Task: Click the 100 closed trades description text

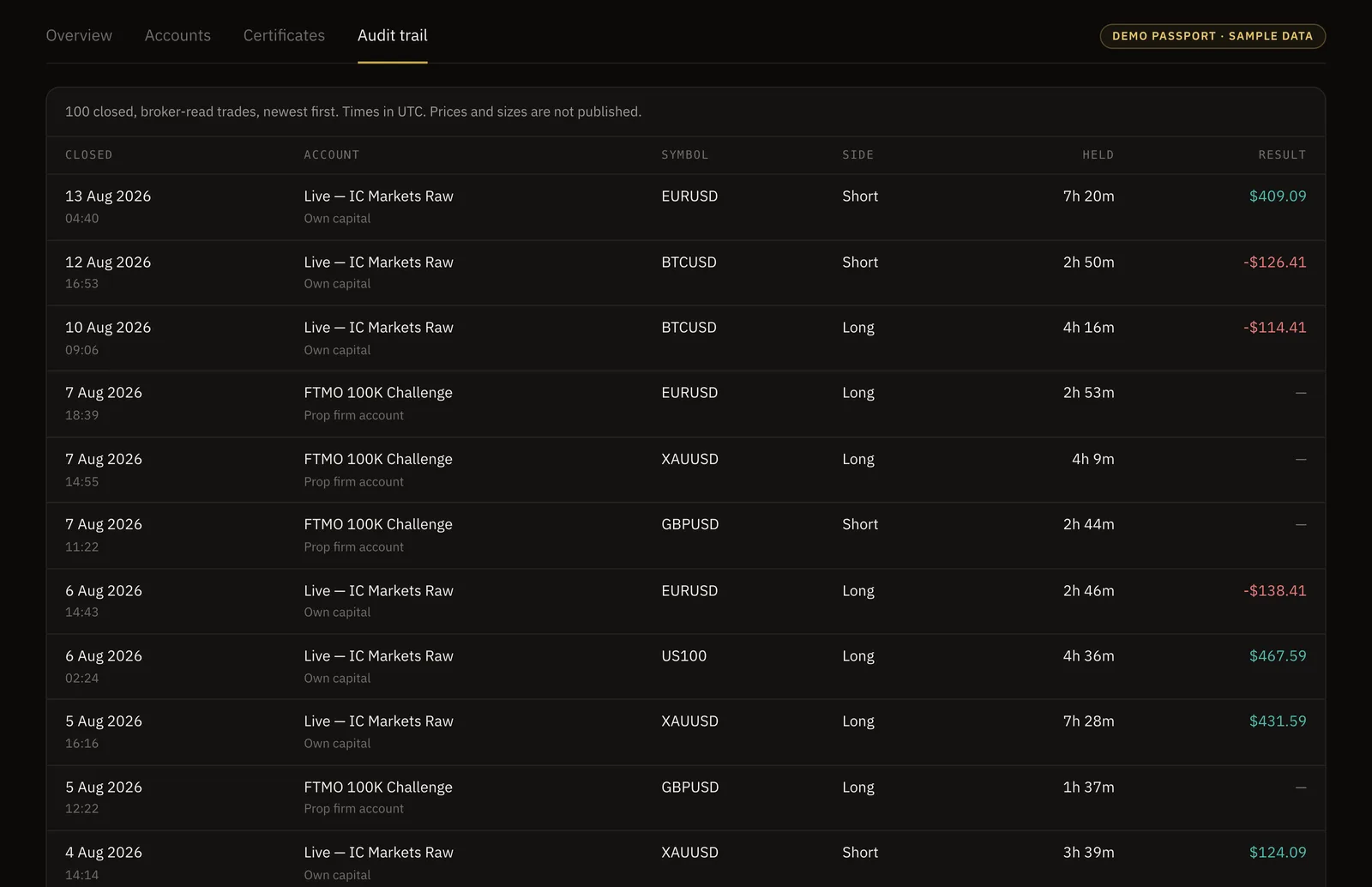Action: coord(353,112)
